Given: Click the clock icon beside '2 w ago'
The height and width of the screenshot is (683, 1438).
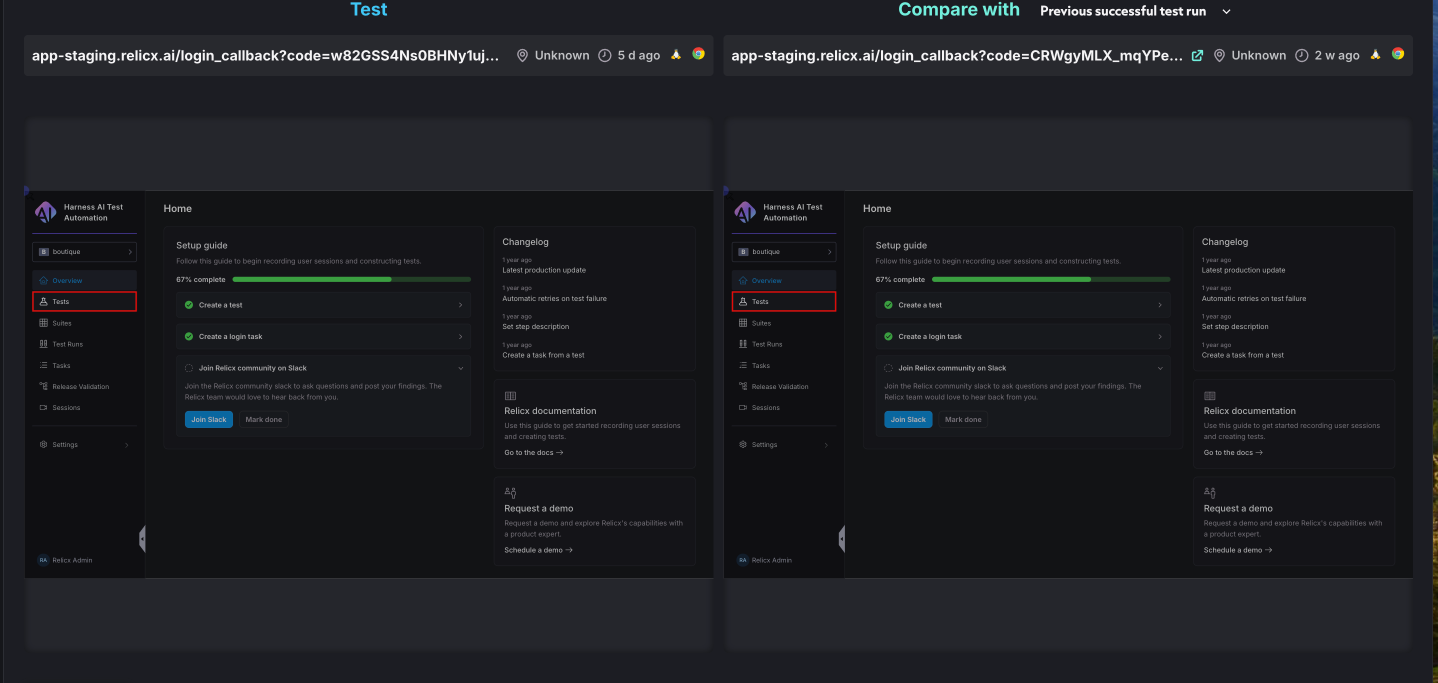Looking at the screenshot, I should pos(1301,56).
